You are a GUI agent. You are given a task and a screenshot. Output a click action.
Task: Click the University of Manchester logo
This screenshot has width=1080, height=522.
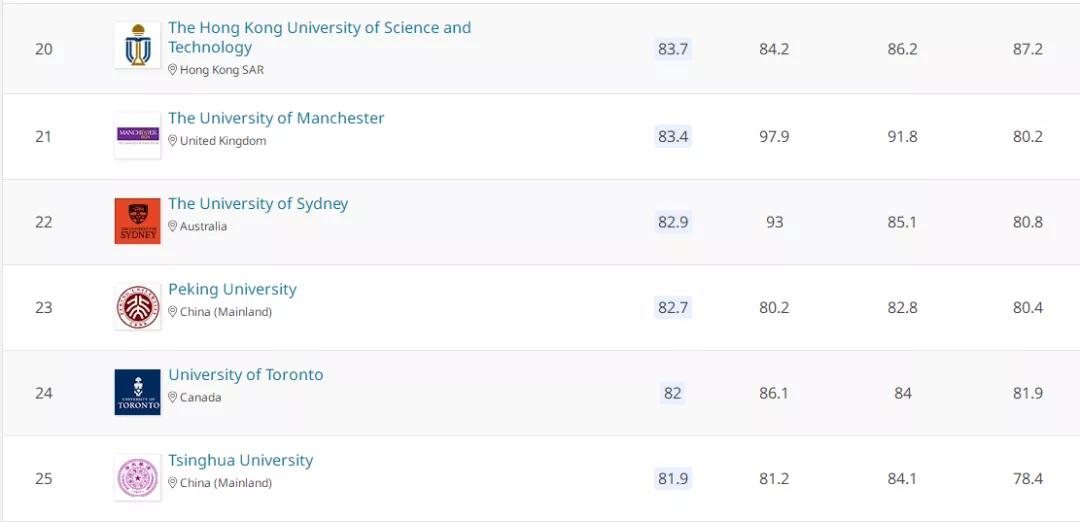pos(137,135)
